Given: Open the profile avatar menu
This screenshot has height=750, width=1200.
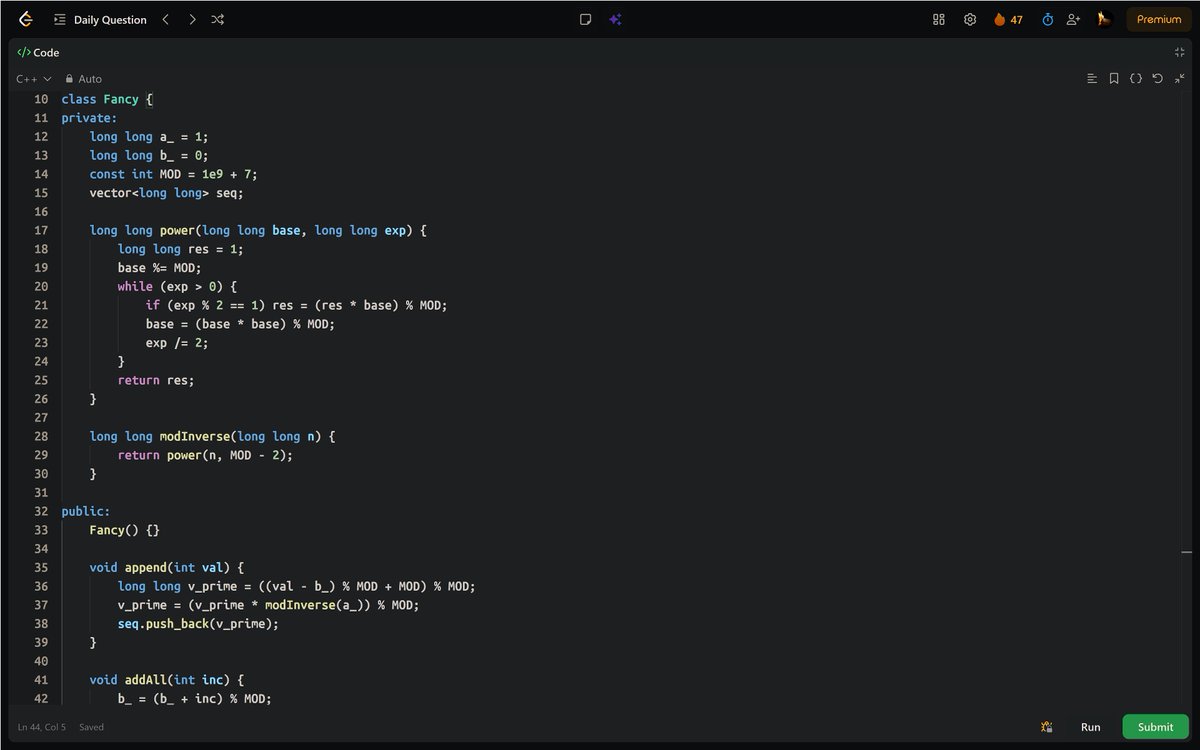Looking at the screenshot, I should point(1104,19).
